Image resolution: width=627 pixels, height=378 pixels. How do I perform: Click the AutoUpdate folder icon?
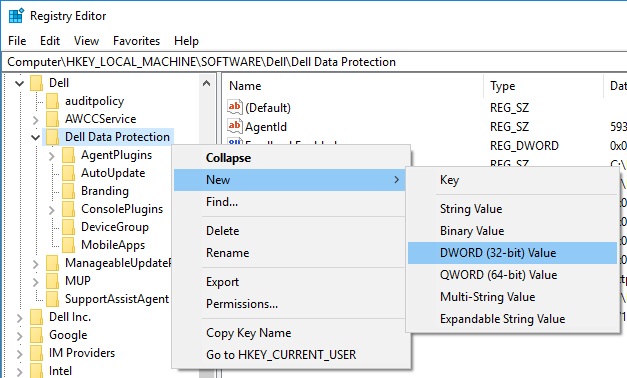tap(68, 173)
